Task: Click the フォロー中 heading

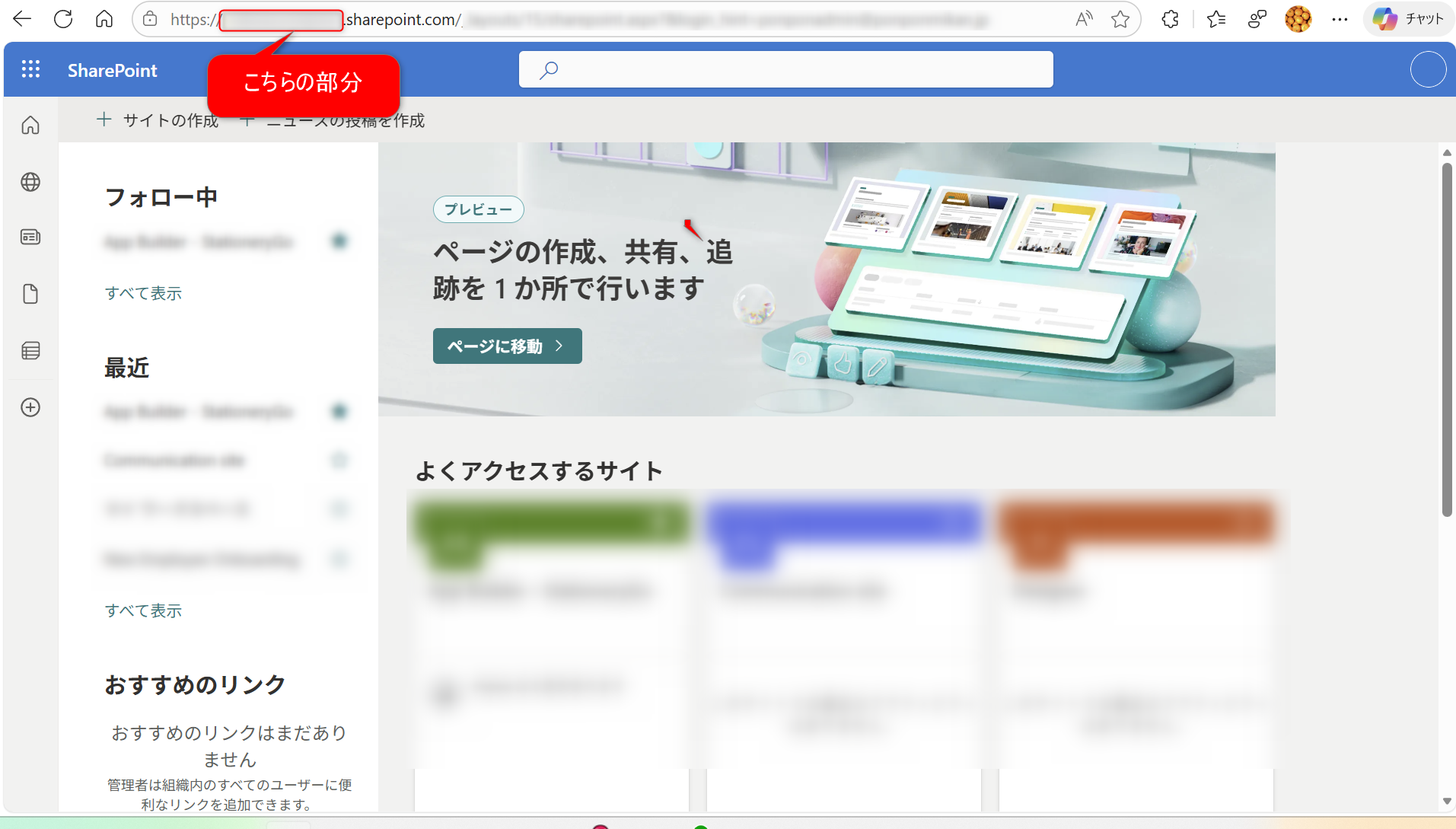Action: click(161, 197)
